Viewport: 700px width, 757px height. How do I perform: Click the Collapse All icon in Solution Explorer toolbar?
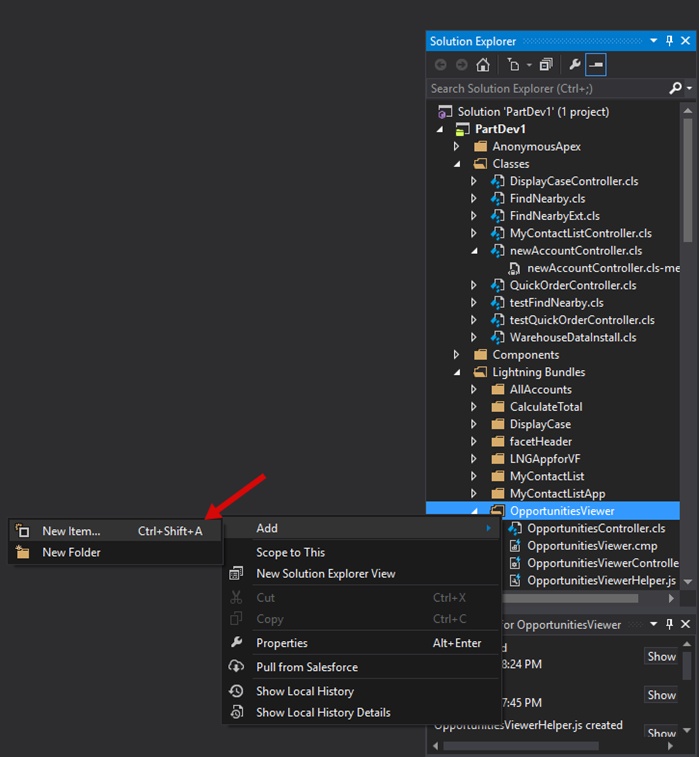coord(546,65)
